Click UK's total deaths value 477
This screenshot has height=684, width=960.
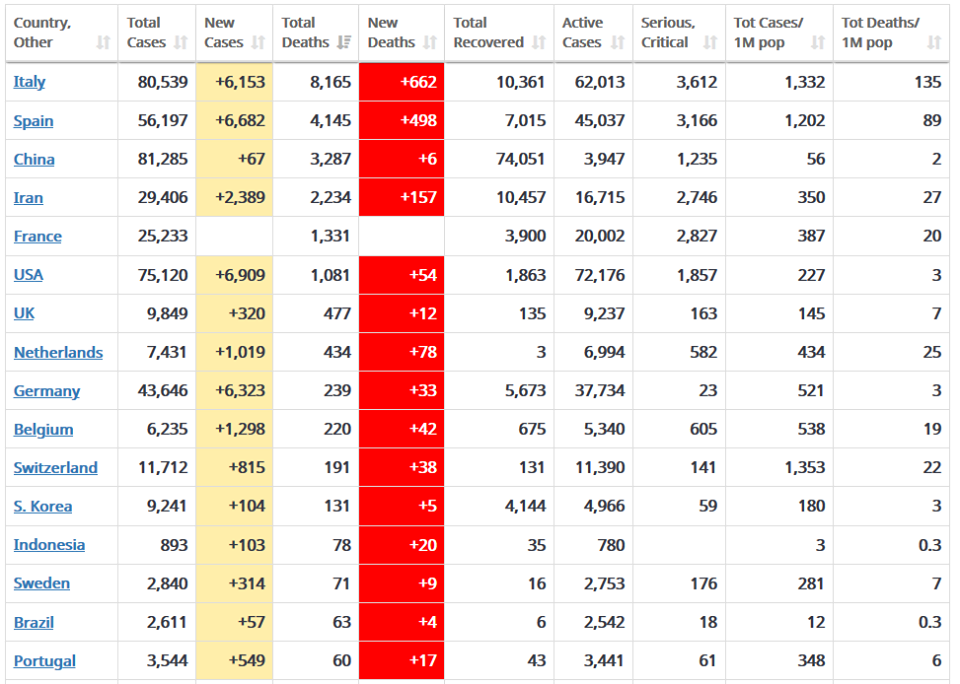(x=337, y=314)
